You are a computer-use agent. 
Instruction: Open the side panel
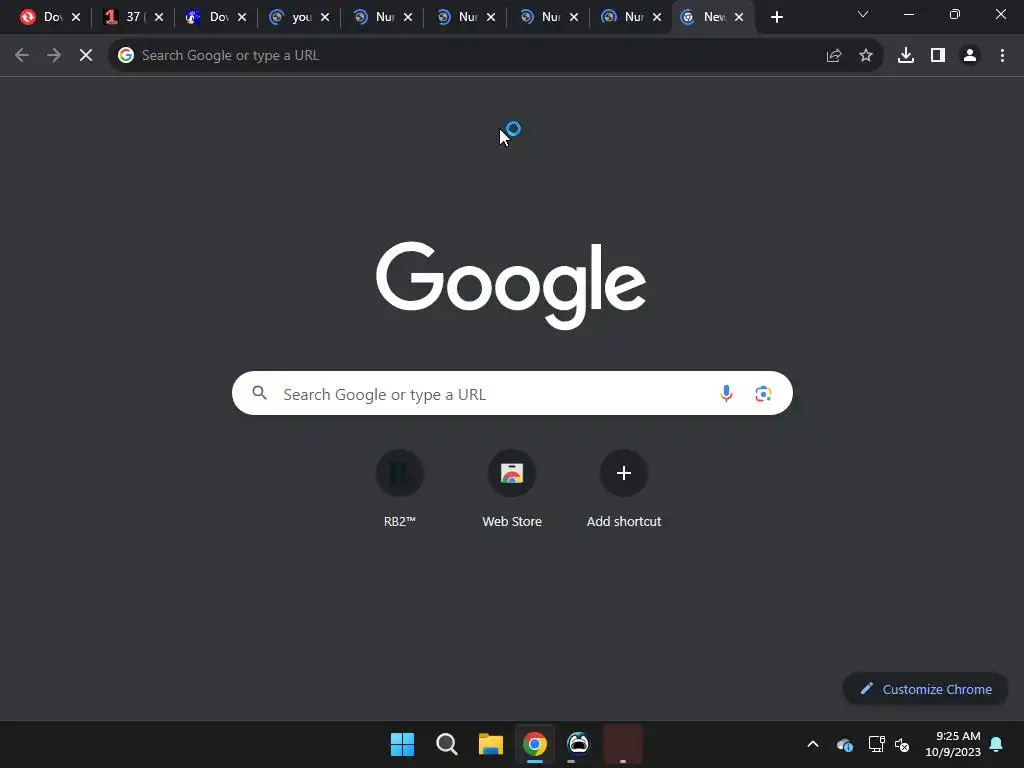(x=938, y=56)
